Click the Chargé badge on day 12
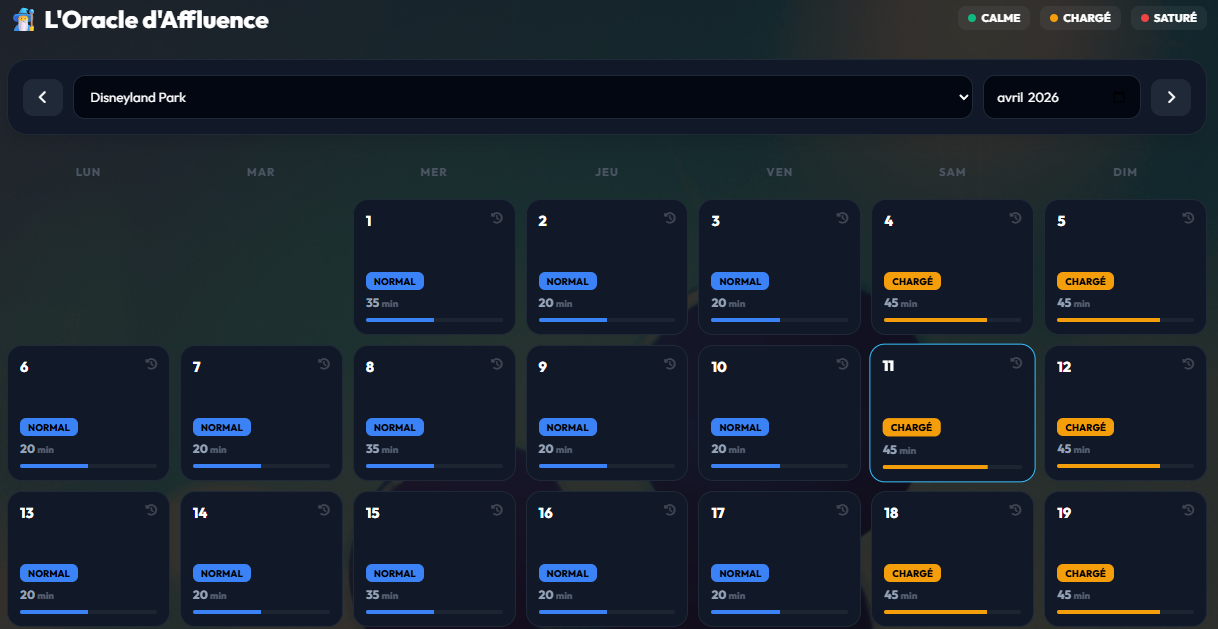This screenshot has width=1218, height=629. pyautogui.click(x=1085, y=427)
